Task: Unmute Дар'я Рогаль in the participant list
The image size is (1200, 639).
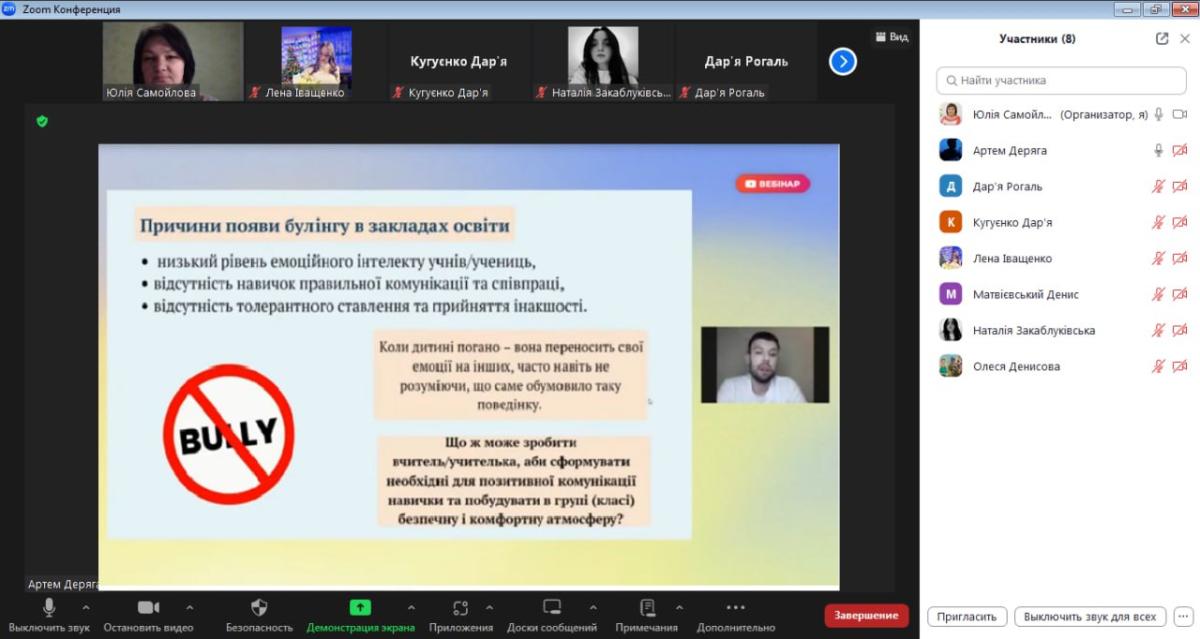Action: coord(1159,186)
